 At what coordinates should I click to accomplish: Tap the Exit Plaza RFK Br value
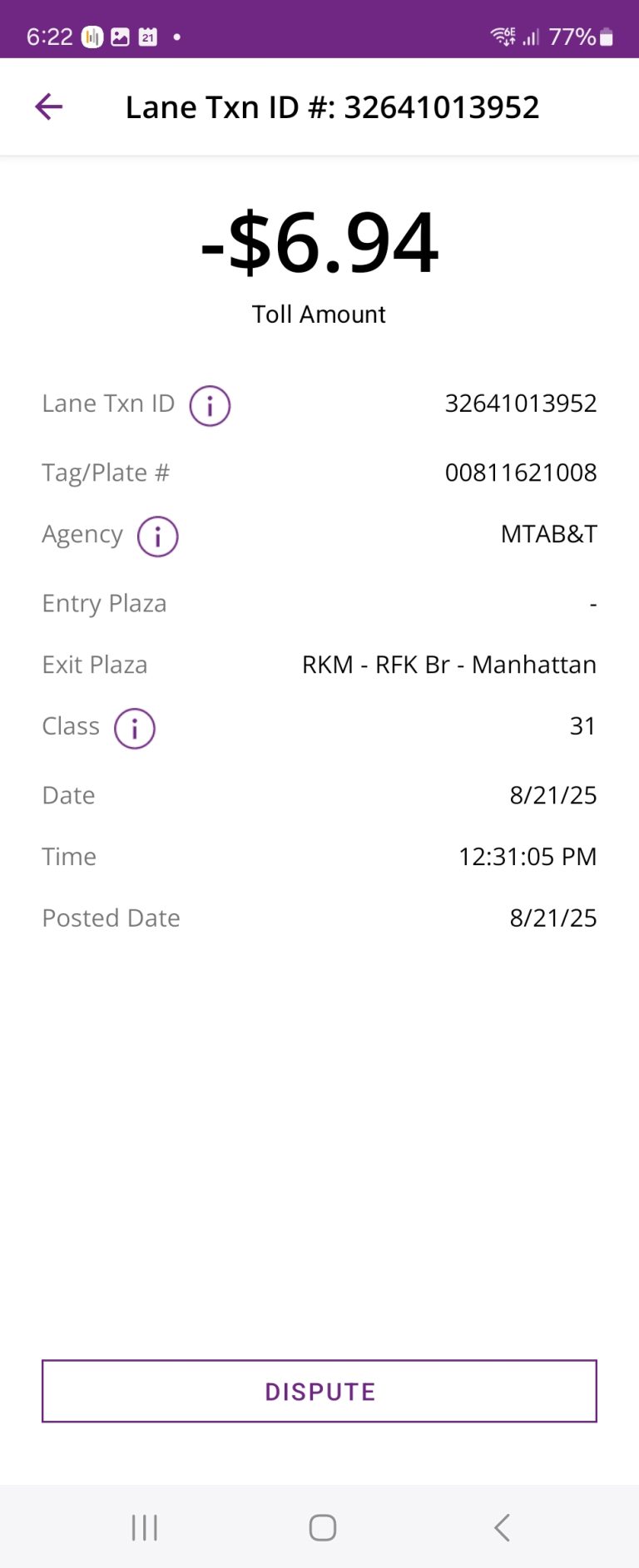[x=449, y=665]
